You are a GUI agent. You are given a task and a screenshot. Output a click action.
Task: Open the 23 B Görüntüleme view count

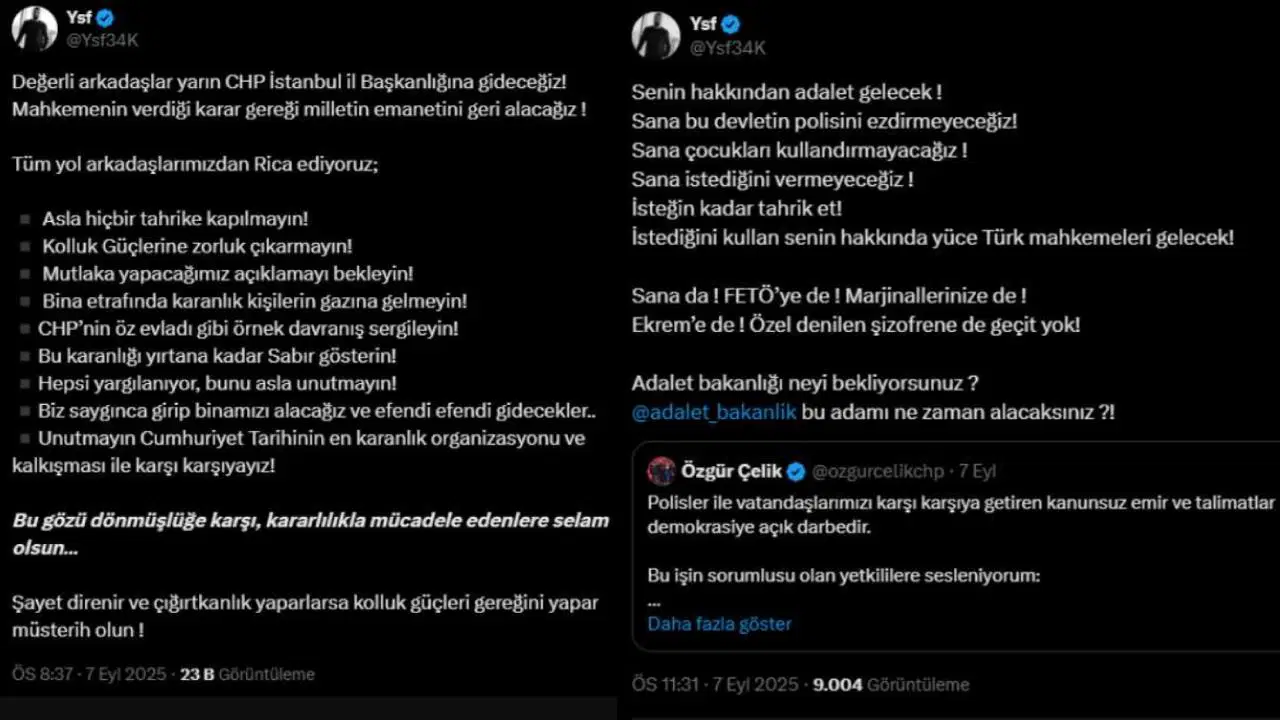coord(247,674)
